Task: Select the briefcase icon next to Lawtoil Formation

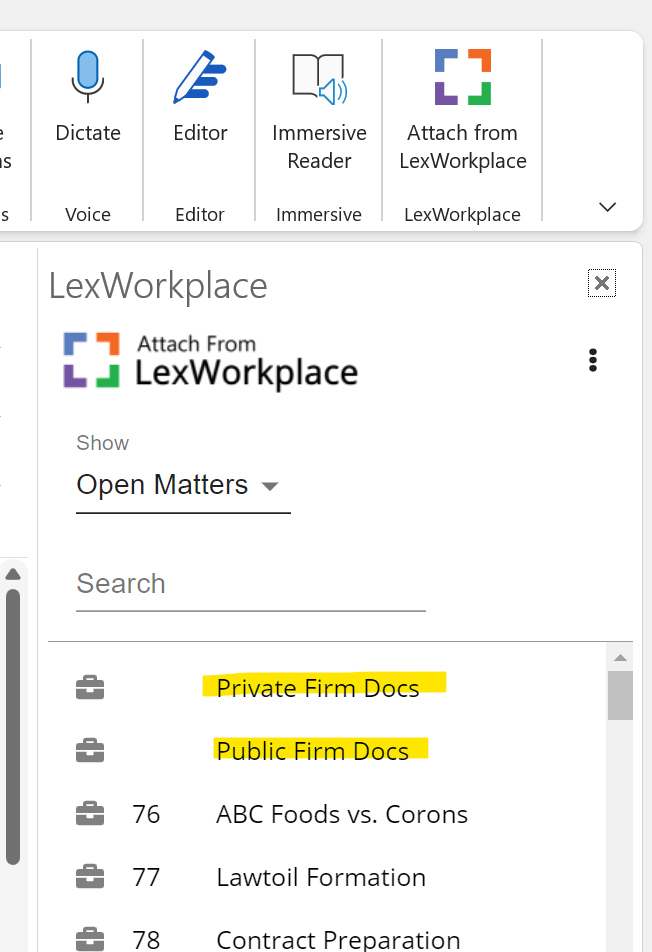Action: 90,877
